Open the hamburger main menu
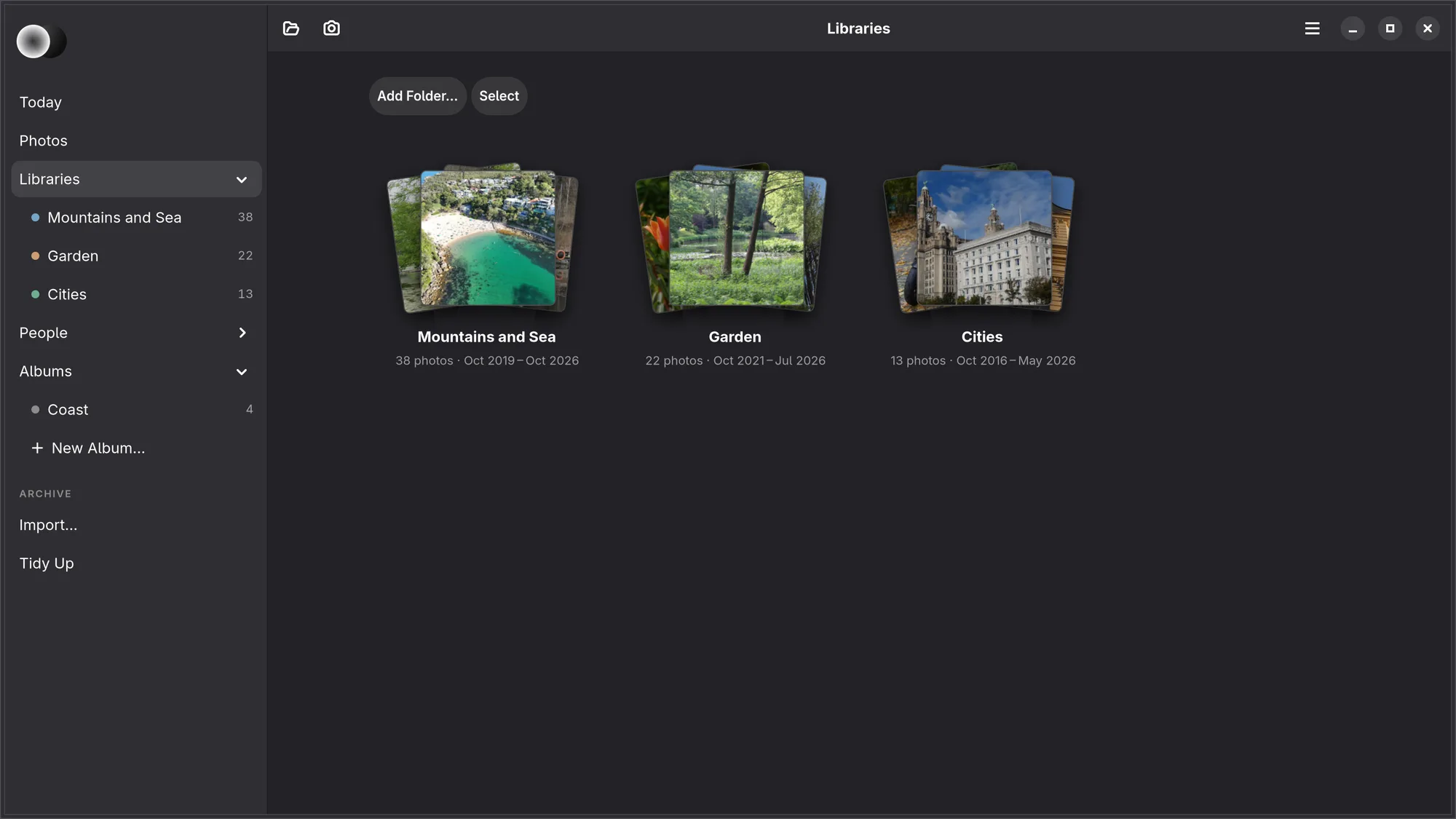Image resolution: width=1456 pixels, height=819 pixels. [1312, 28]
